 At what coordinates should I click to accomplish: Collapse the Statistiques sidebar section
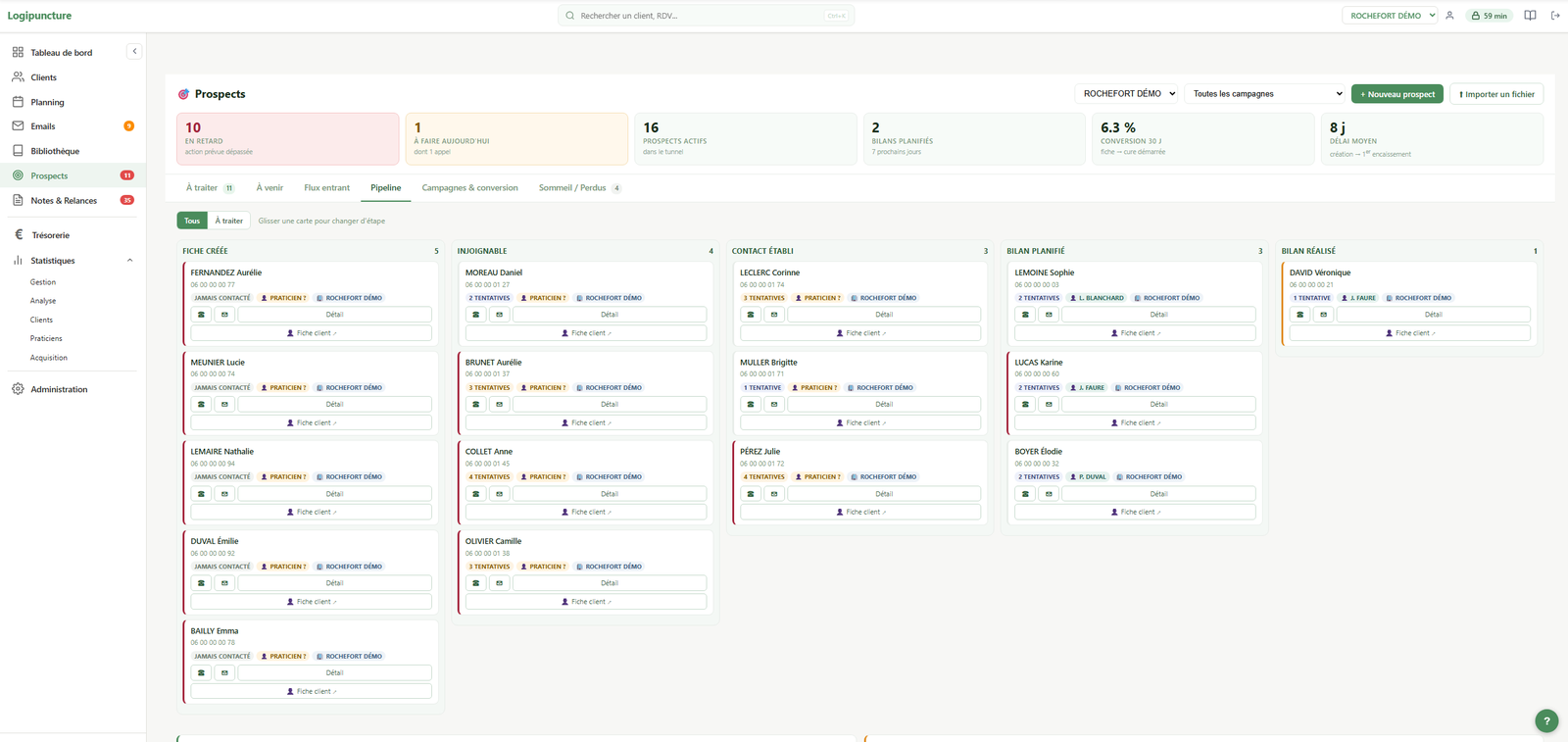(129, 261)
